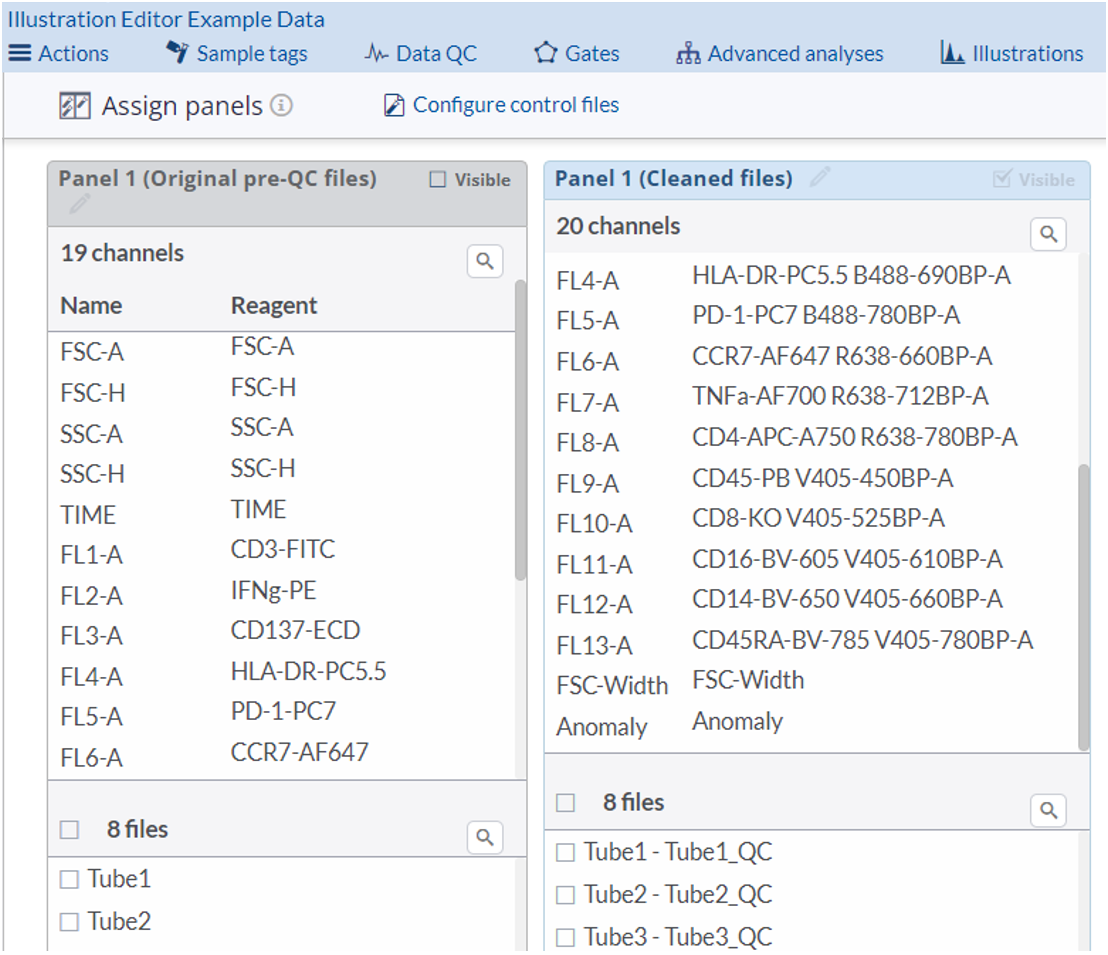Screen dimensions: 1108x955
Task: Select all 8 files in Original pre-QC panel
Action: tap(69, 829)
